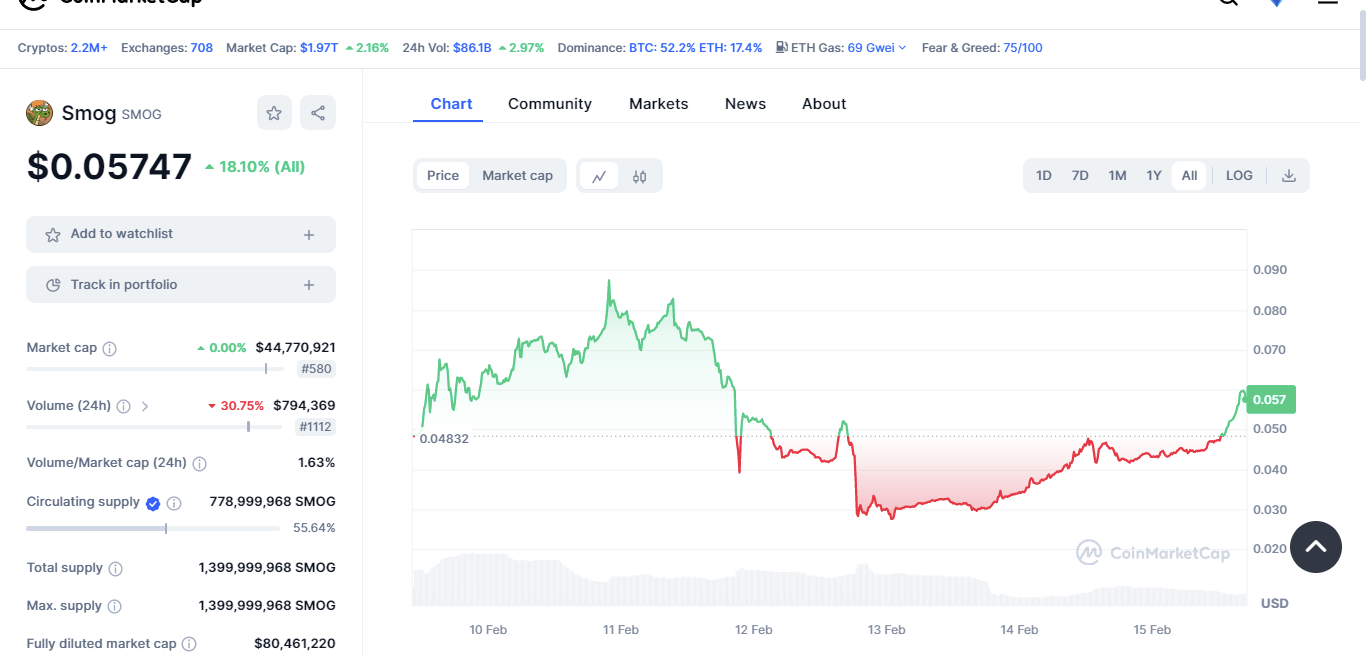Image resolution: width=1366 pixels, height=657 pixels.
Task: Click the #580 market cap rank badge
Action: [x=316, y=369]
